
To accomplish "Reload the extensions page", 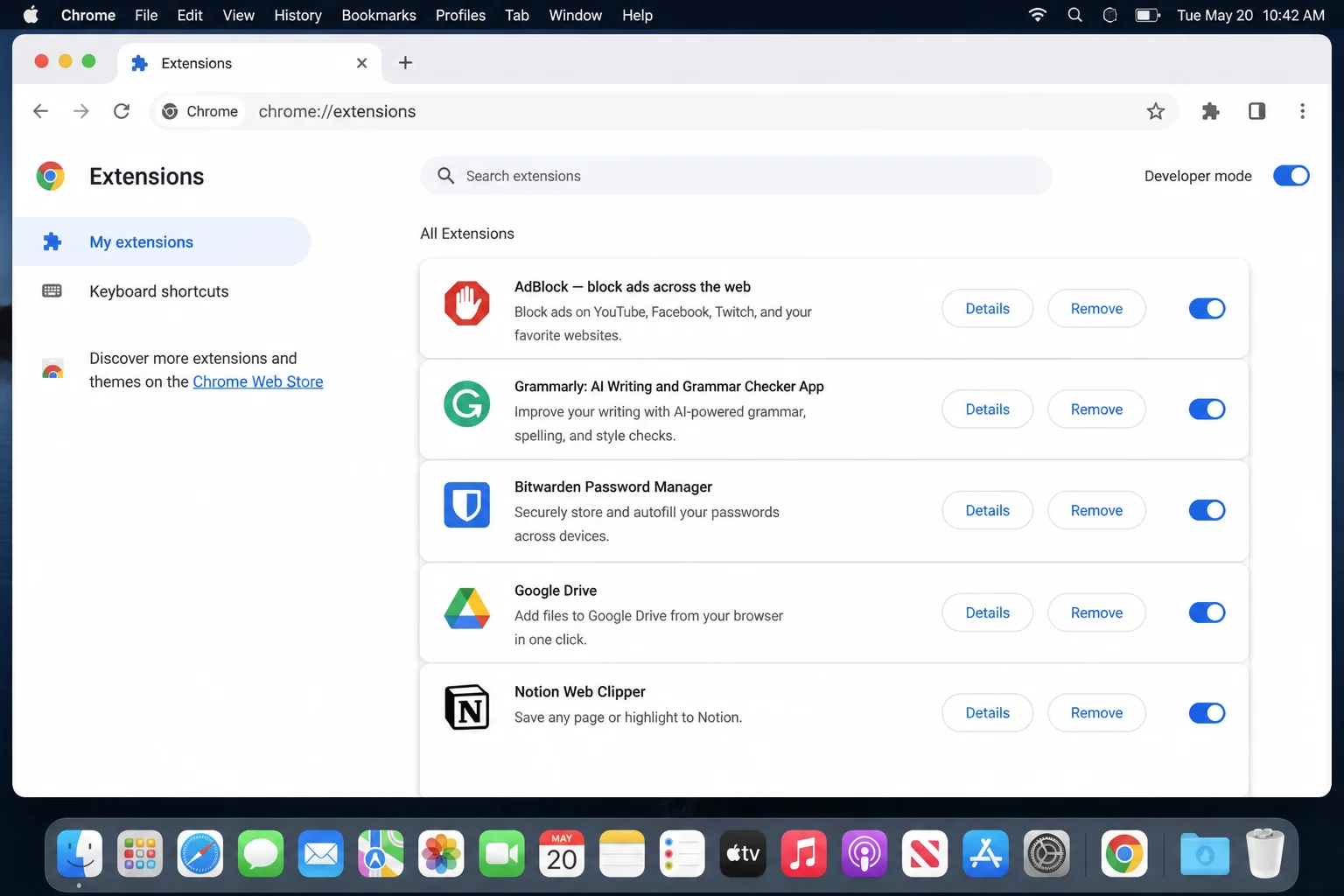I will pyautogui.click(x=122, y=111).
